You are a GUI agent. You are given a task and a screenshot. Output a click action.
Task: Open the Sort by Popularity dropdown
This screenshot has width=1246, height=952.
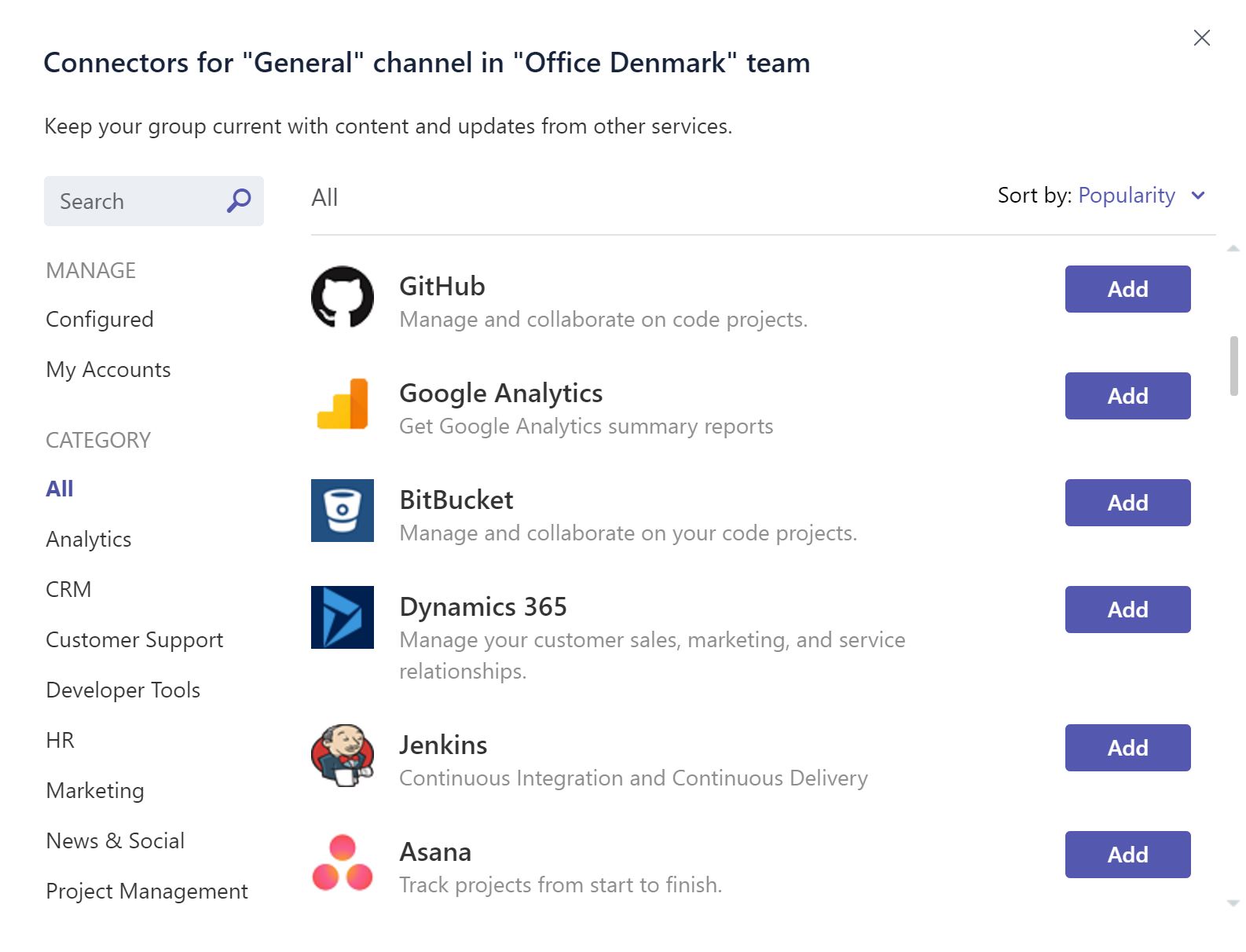point(1126,195)
